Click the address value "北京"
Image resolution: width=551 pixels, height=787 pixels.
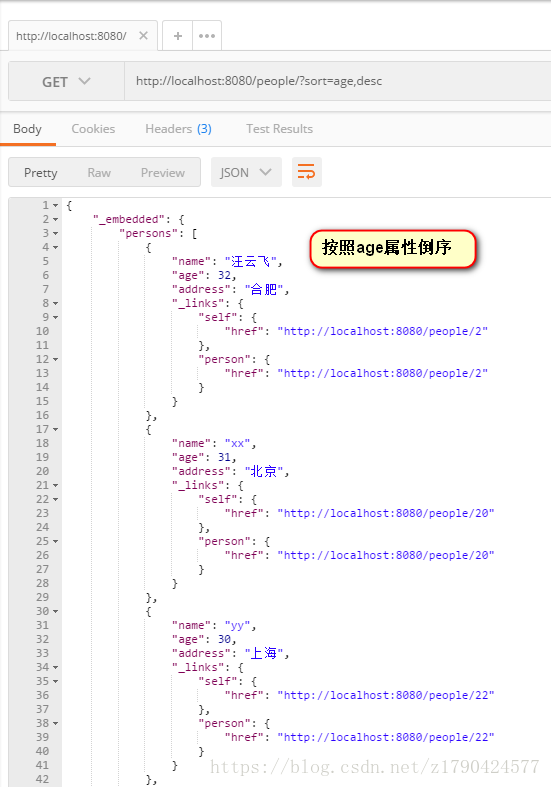pos(263,471)
